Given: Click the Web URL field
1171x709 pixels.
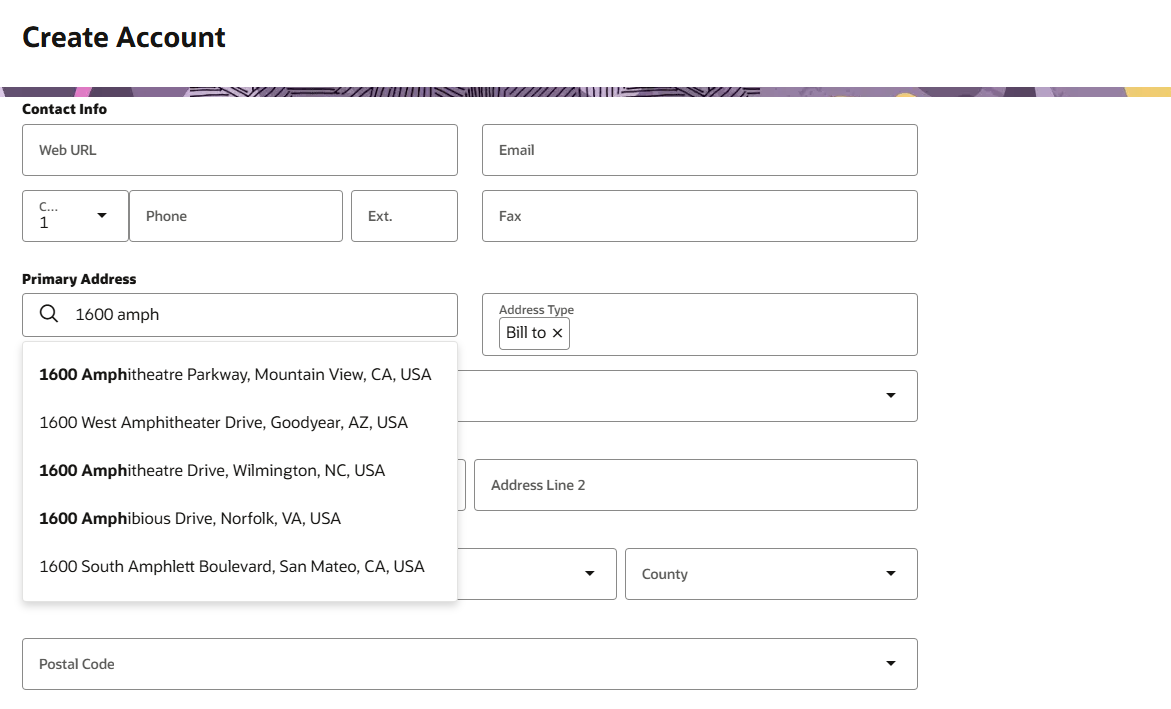Looking at the screenshot, I should pyautogui.click(x=240, y=150).
